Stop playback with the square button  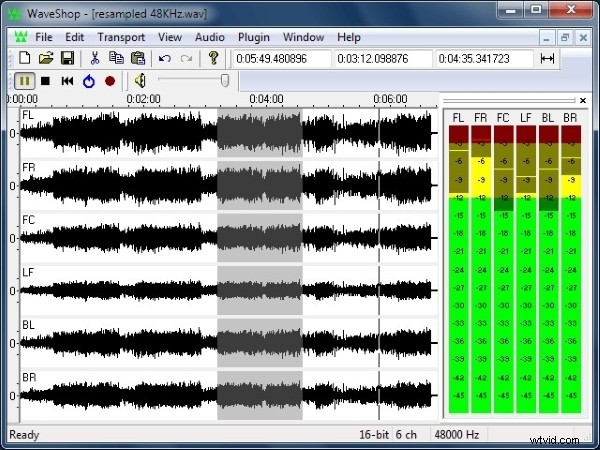click(46, 81)
